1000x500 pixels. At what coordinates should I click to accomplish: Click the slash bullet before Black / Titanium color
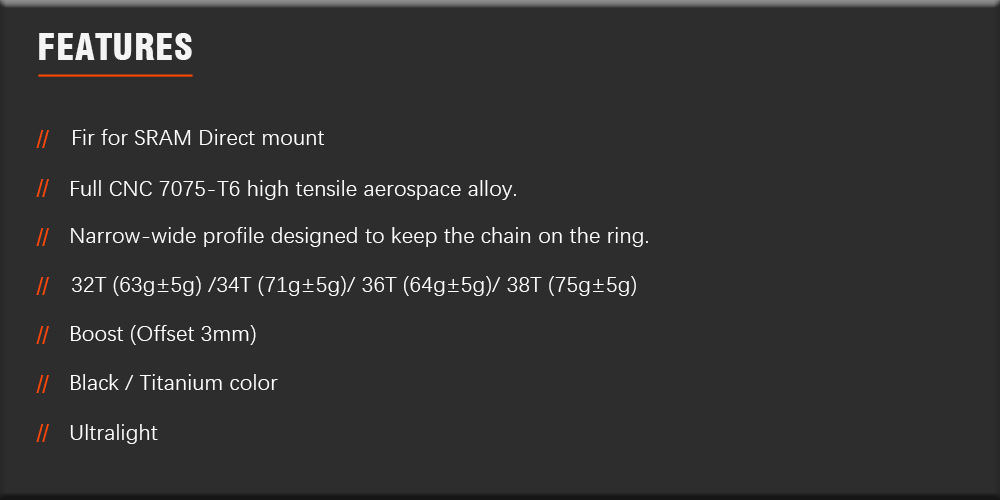(43, 384)
